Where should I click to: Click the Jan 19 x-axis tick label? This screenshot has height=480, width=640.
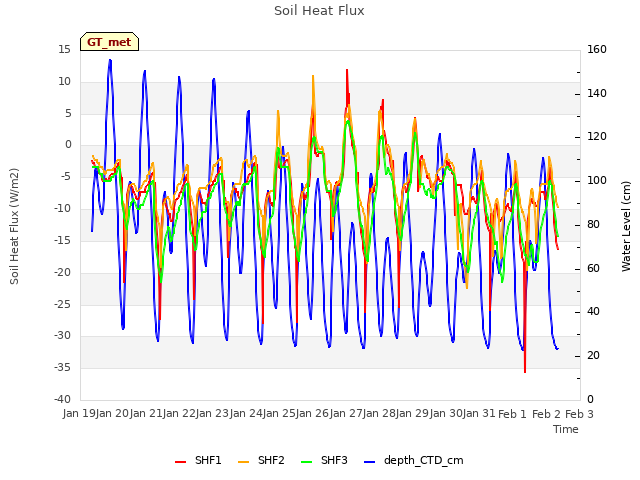pyautogui.click(x=78, y=414)
